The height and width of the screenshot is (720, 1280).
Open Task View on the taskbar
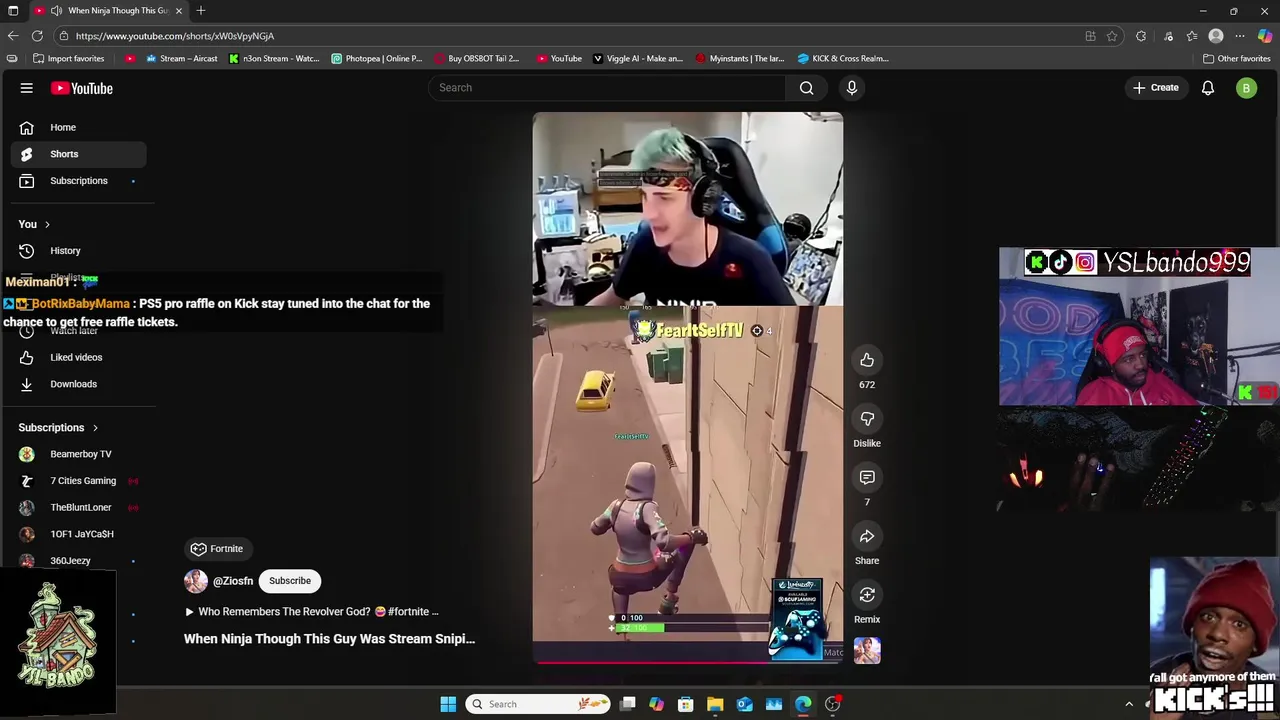tap(627, 704)
